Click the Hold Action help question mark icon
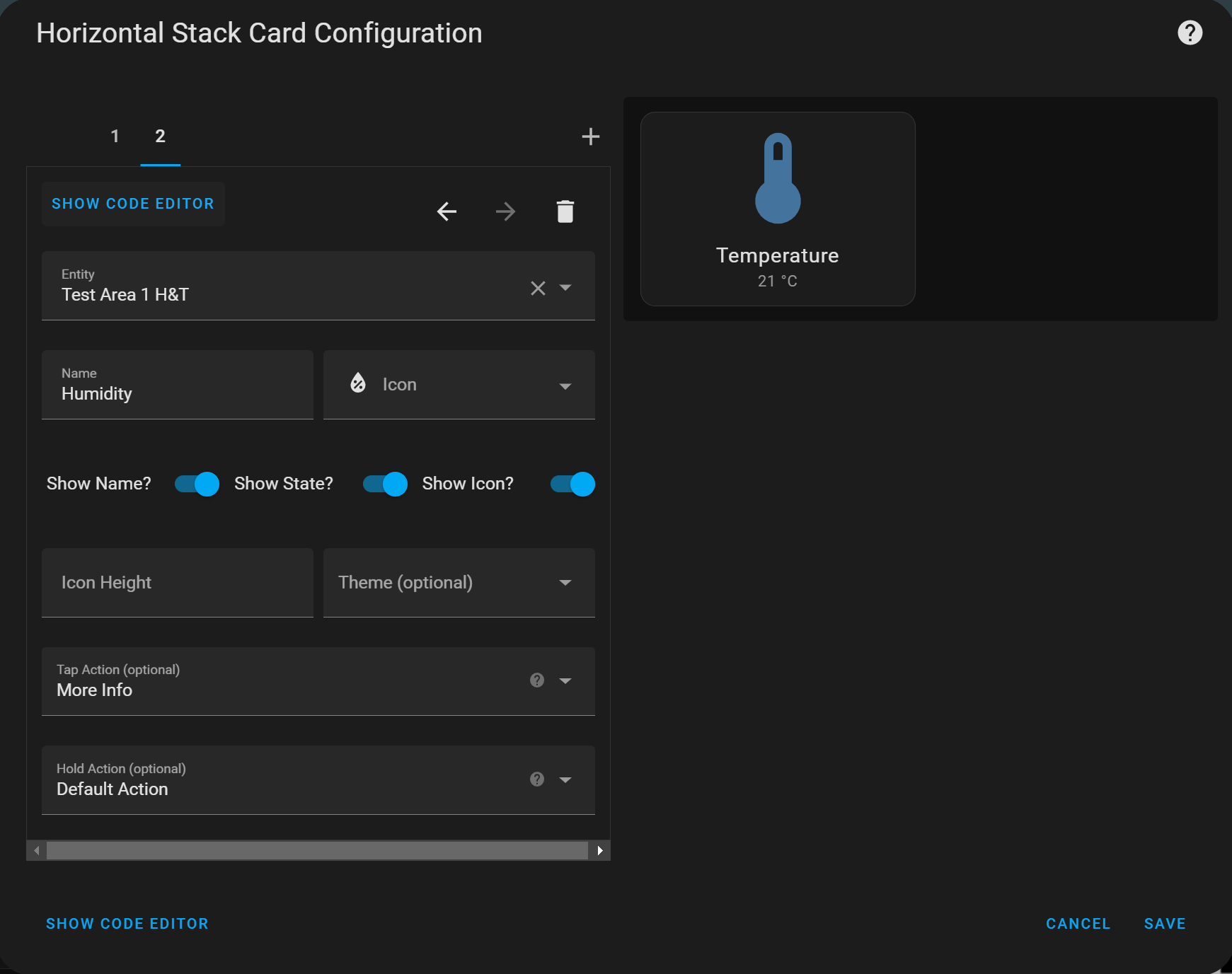 click(536, 779)
